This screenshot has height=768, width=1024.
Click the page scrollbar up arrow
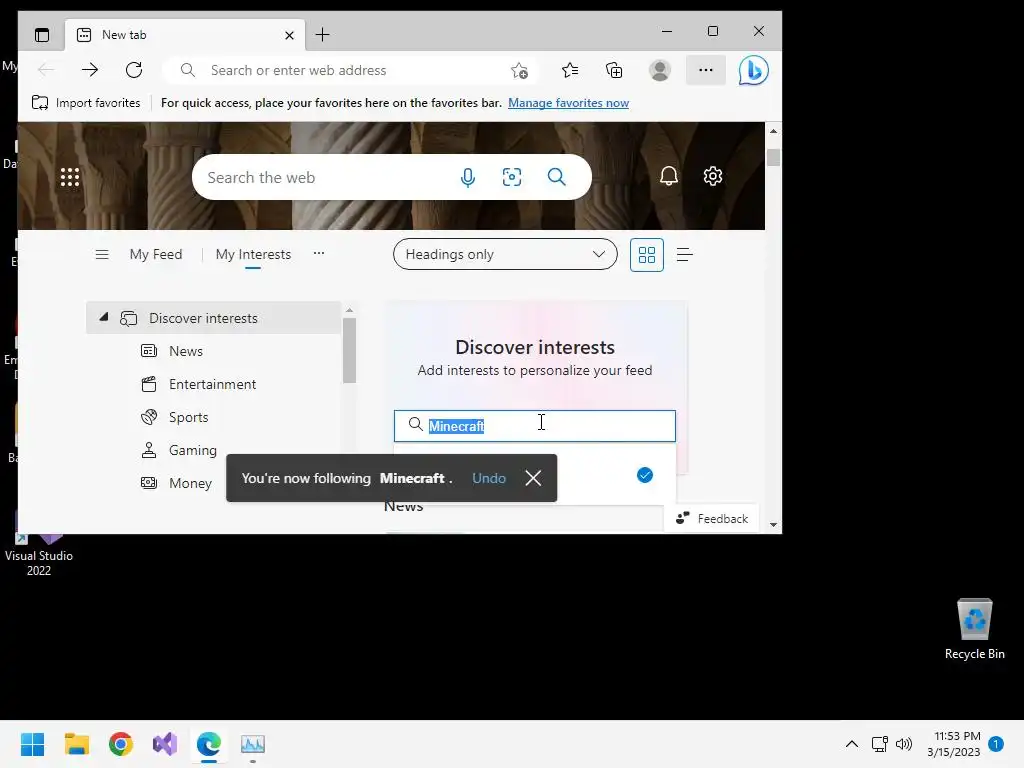tap(773, 131)
